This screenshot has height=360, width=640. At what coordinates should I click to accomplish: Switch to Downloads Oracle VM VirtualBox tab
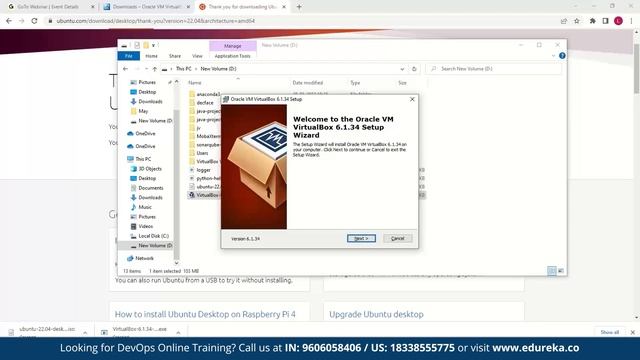147,7
